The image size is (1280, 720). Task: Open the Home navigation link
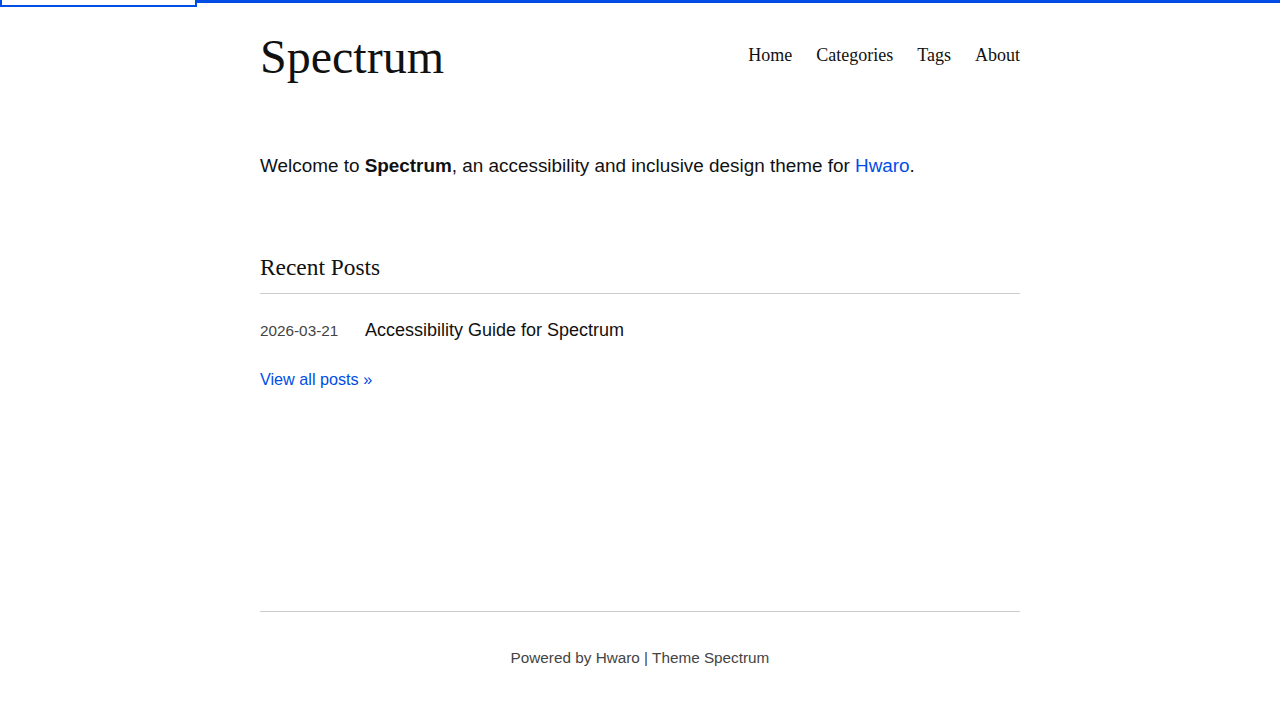[769, 55]
